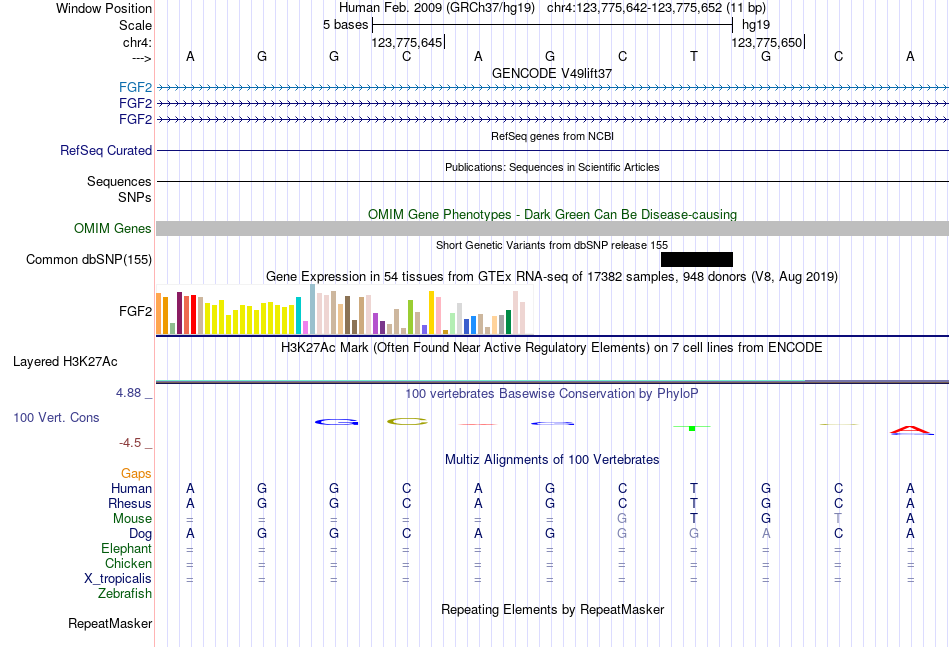The image size is (950, 647).
Task: Select the Dog alignment row label
Action: tap(141, 533)
